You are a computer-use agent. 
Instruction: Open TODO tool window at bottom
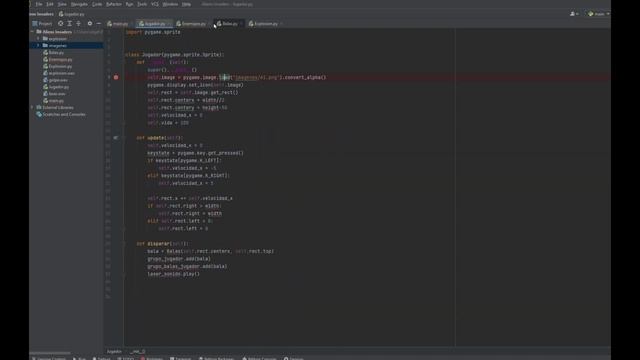(x=126, y=358)
